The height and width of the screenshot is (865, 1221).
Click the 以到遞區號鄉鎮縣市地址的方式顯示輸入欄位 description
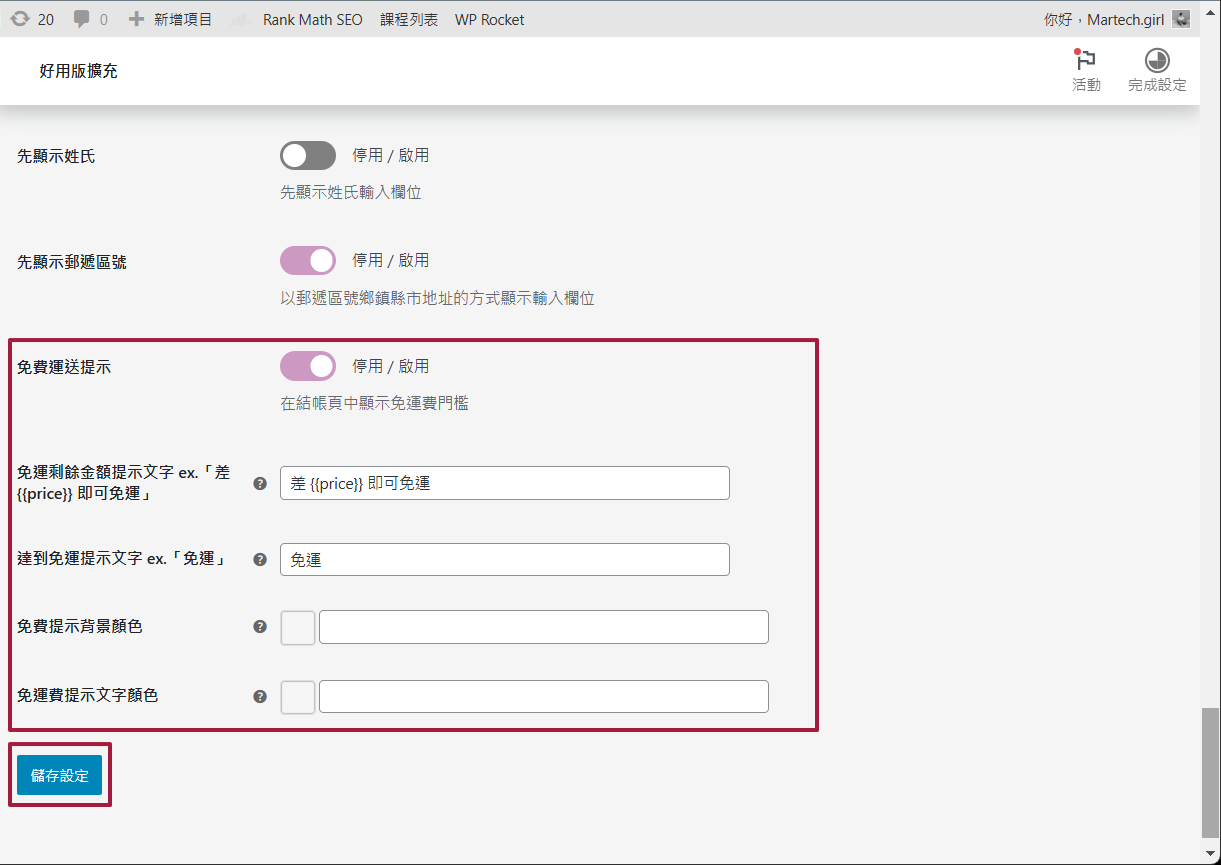point(438,298)
